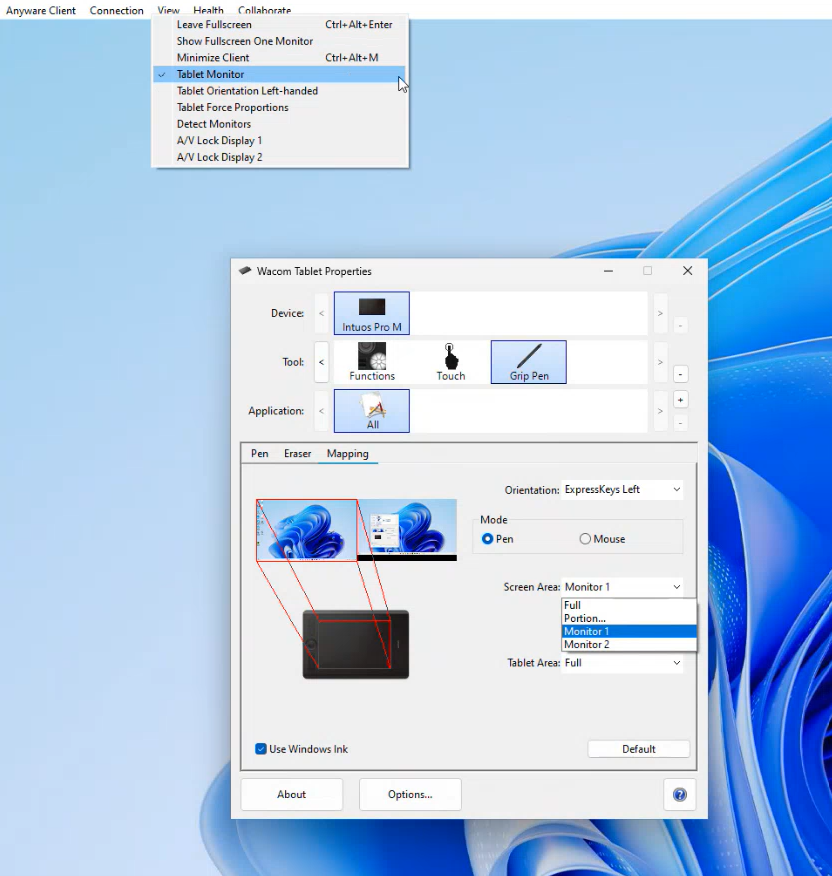The width and height of the screenshot is (832, 876).
Task: Open the Collaborate menu
Action: pos(264,10)
